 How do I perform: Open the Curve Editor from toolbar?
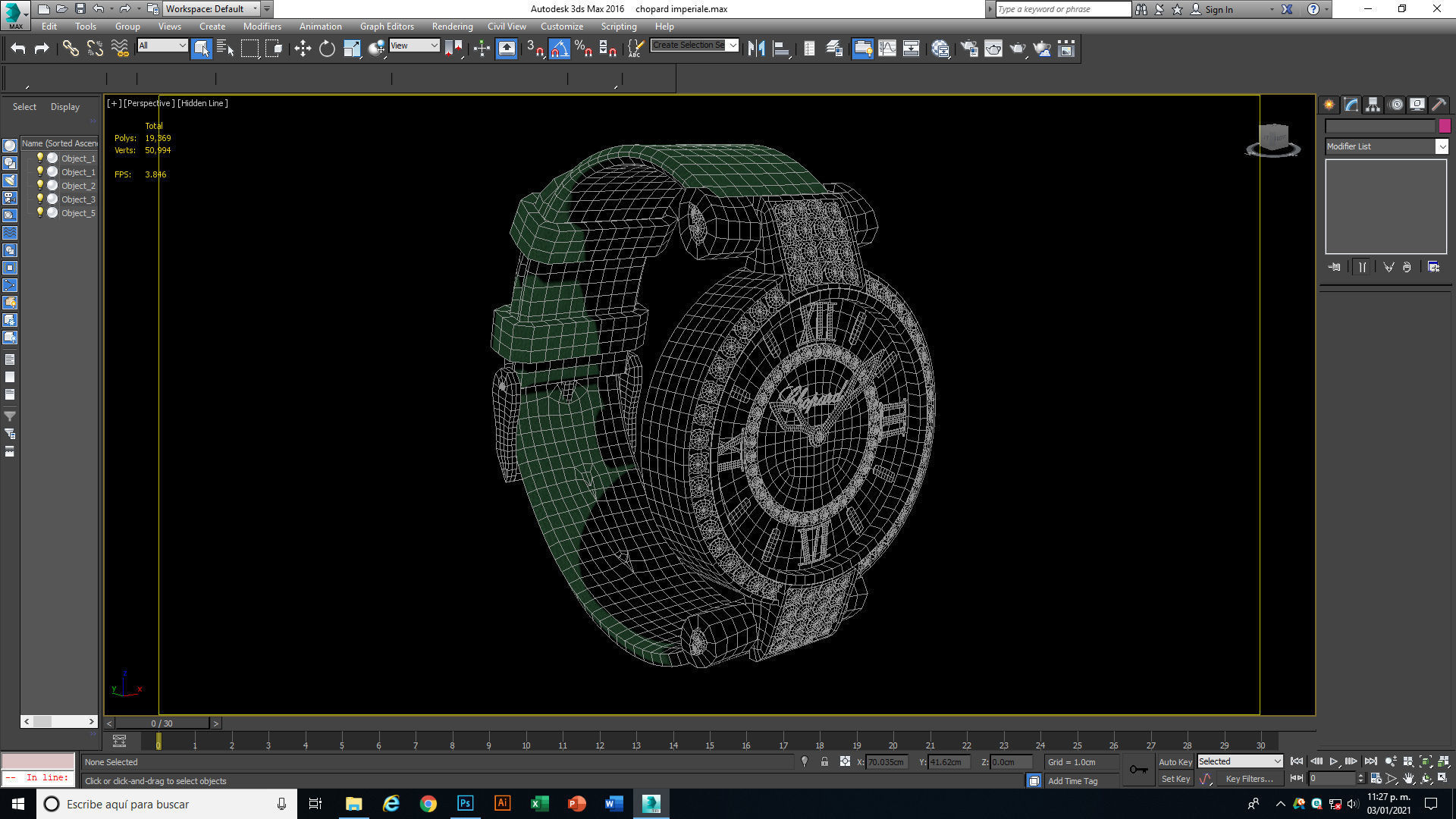(x=887, y=49)
